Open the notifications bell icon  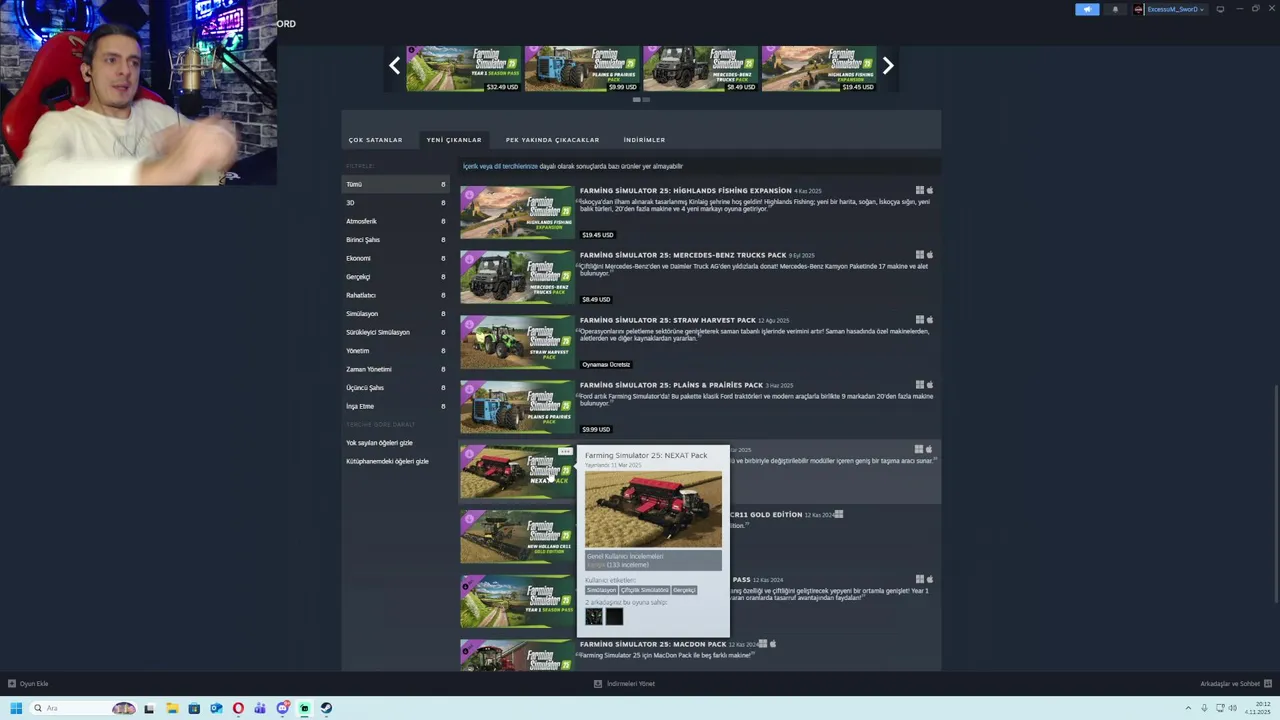pyautogui.click(x=1115, y=9)
